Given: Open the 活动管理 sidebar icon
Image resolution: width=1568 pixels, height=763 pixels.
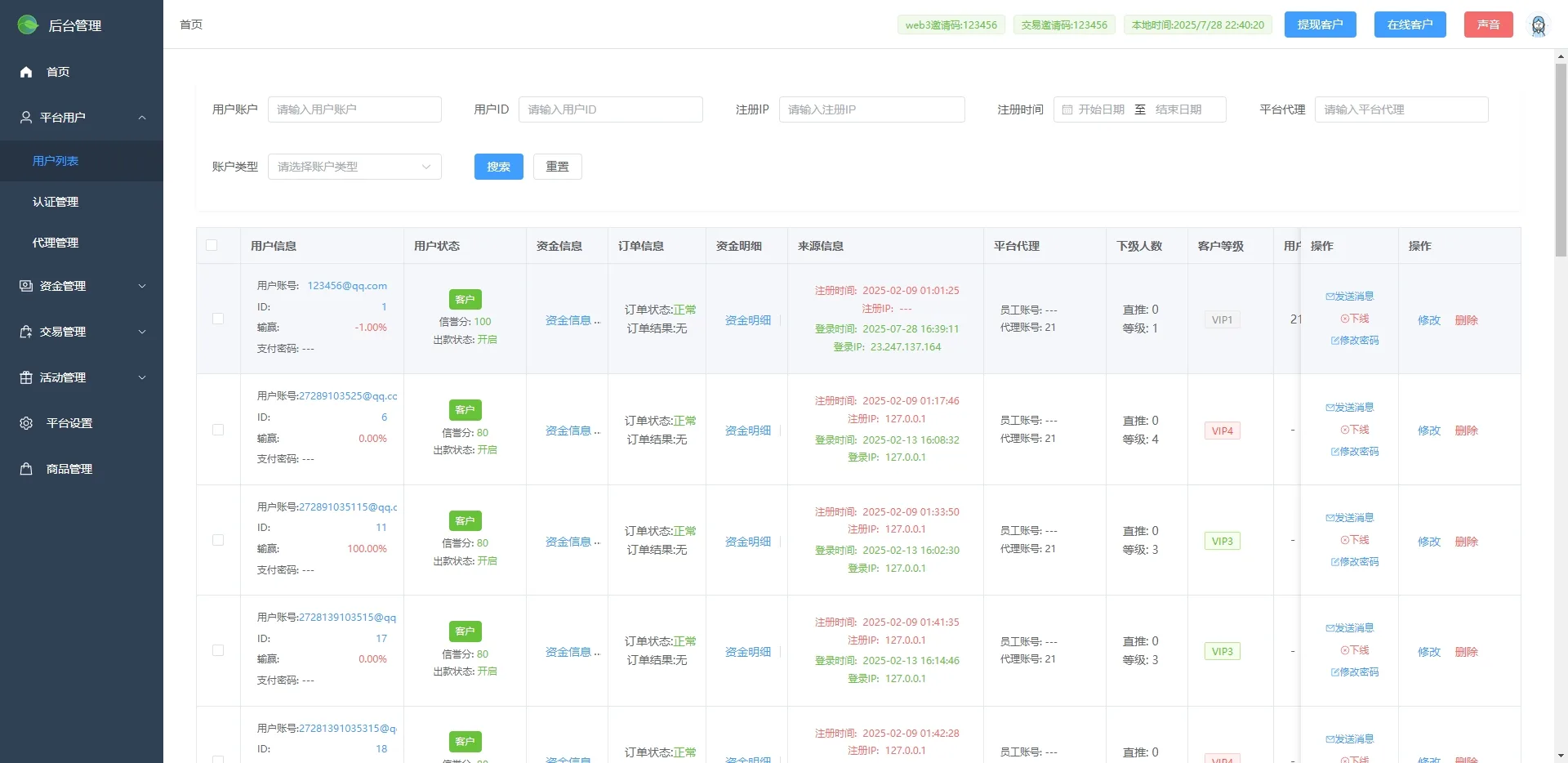Looking at the screenshot, I should click(x=25, y=377).
